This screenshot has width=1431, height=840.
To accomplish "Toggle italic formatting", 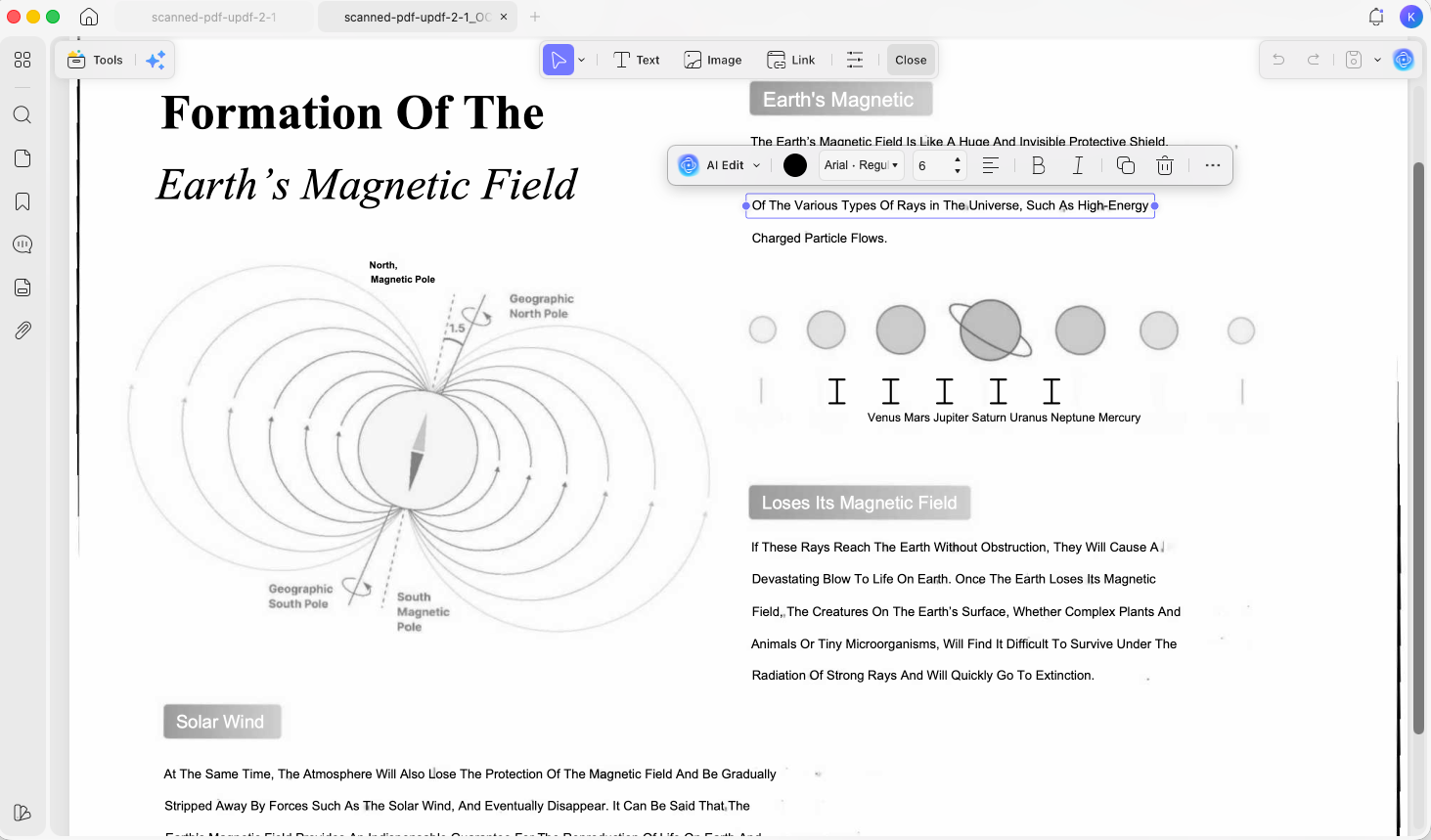I will 1078,165.
